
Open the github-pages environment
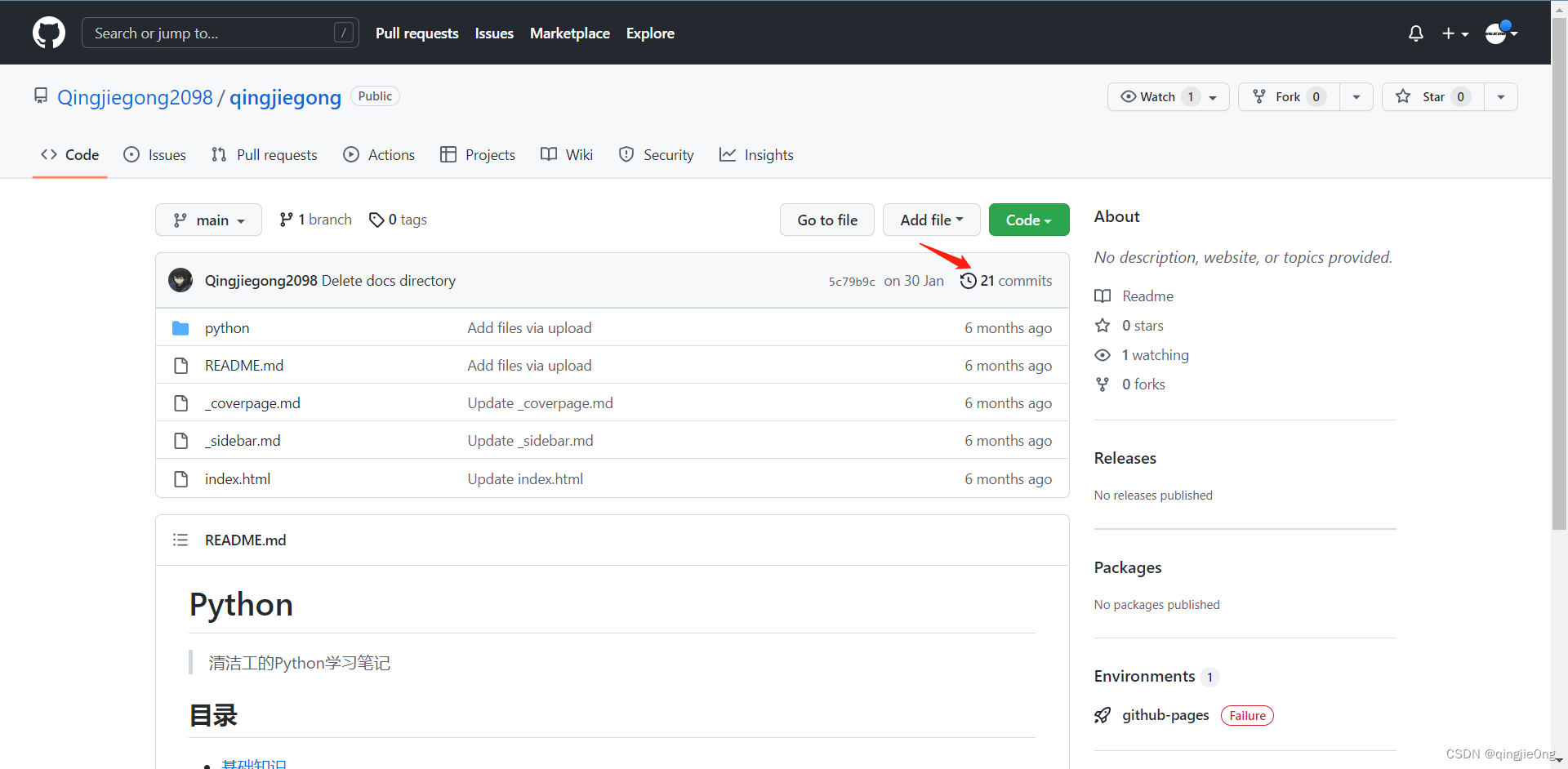click(1165, 715)
